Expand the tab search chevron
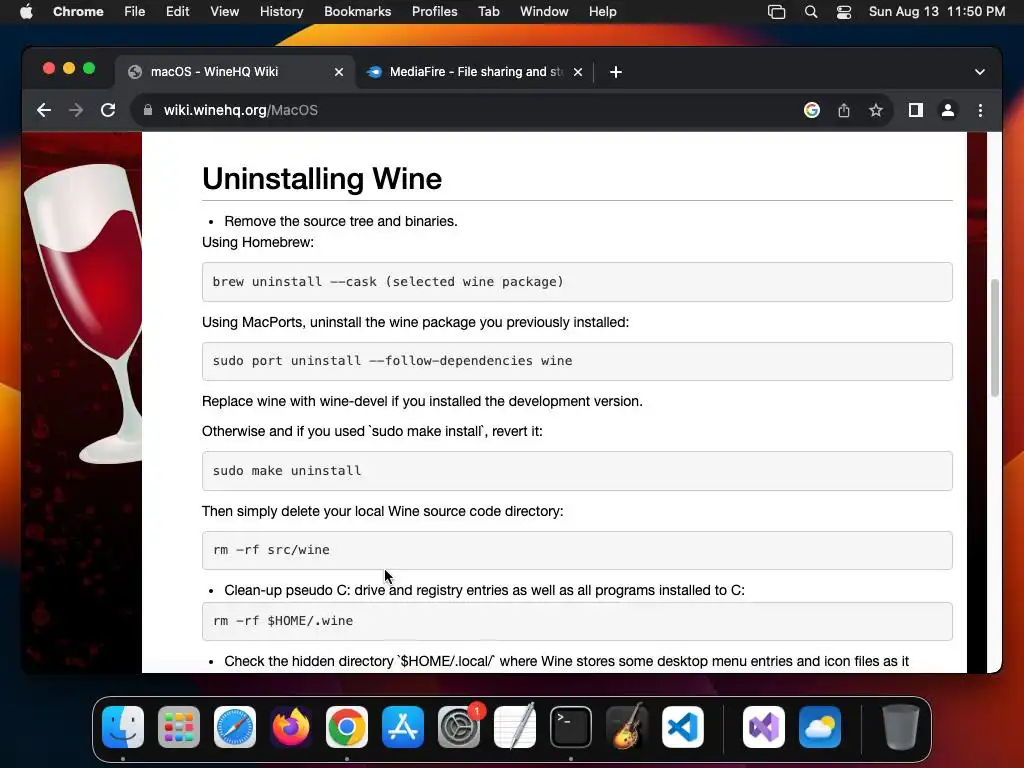Image resolution: width=1024 pixels, height=768 pixels. (x=980, y=72)
